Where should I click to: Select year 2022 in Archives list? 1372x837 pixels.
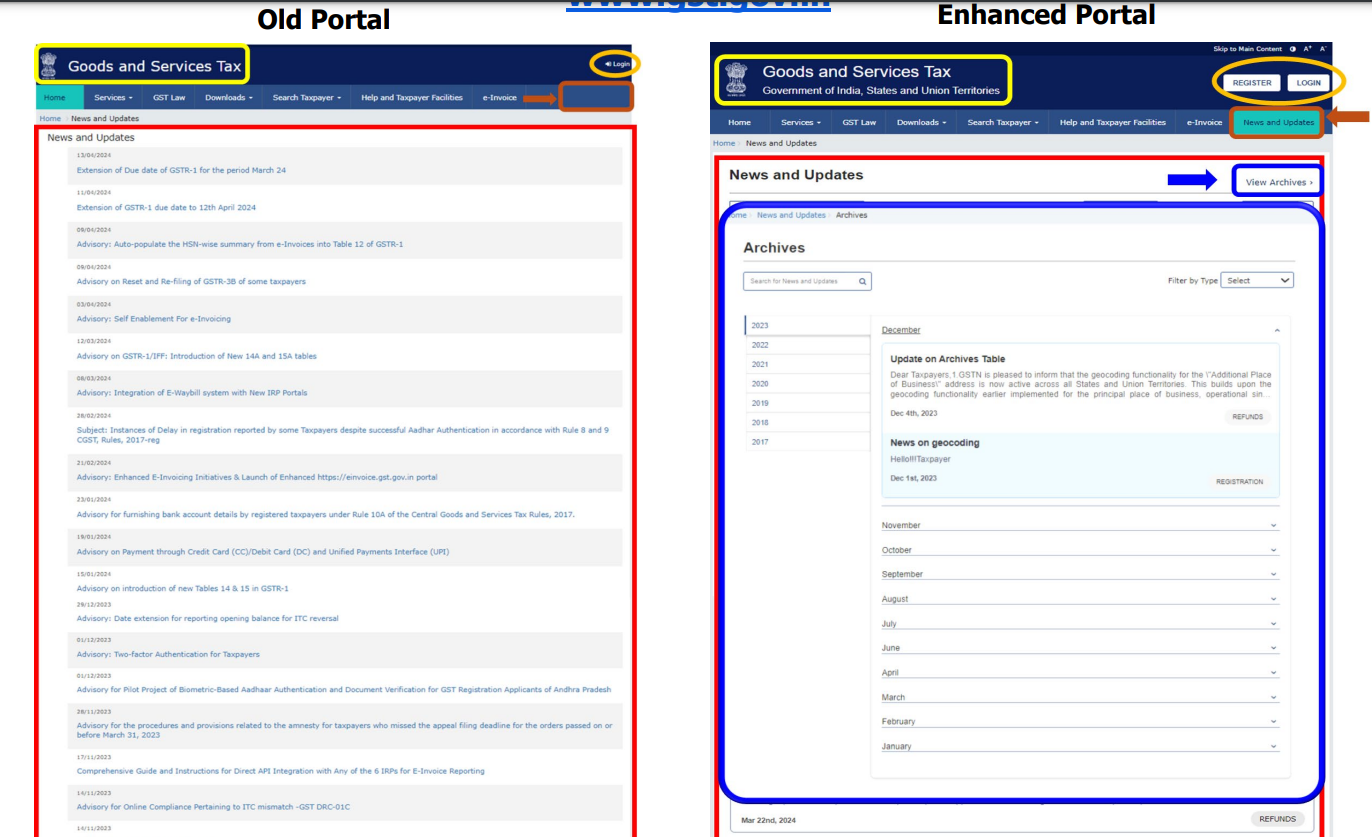coord(808,345)
